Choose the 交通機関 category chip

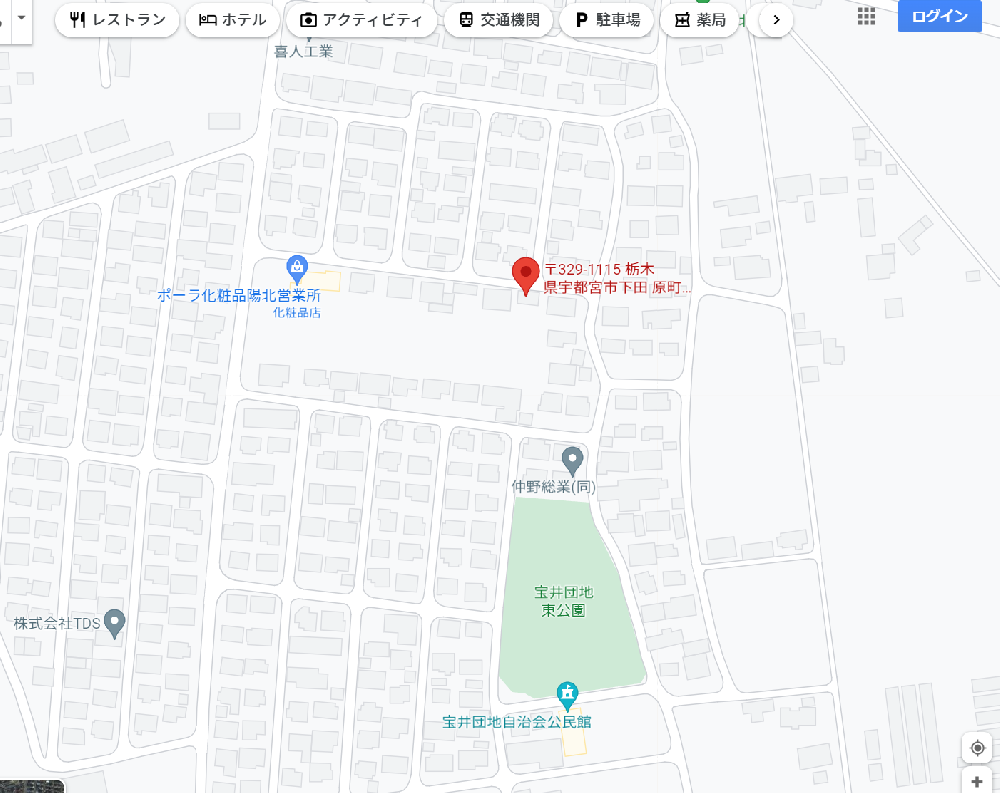click(499, 20)
